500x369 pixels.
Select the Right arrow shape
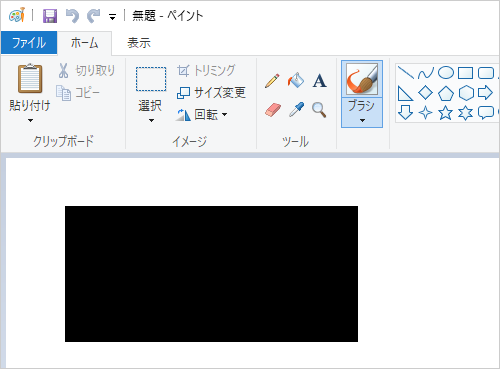[485, 93]
